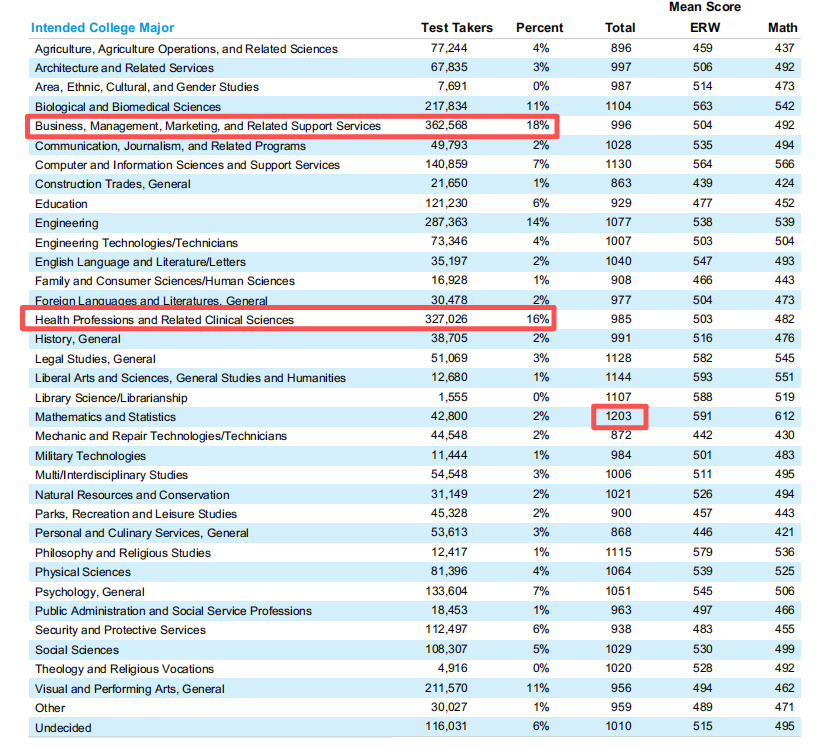Click Computer and Information Sciences row
The width and height of the screenshot is (824, 750).
tap(187, 165)
